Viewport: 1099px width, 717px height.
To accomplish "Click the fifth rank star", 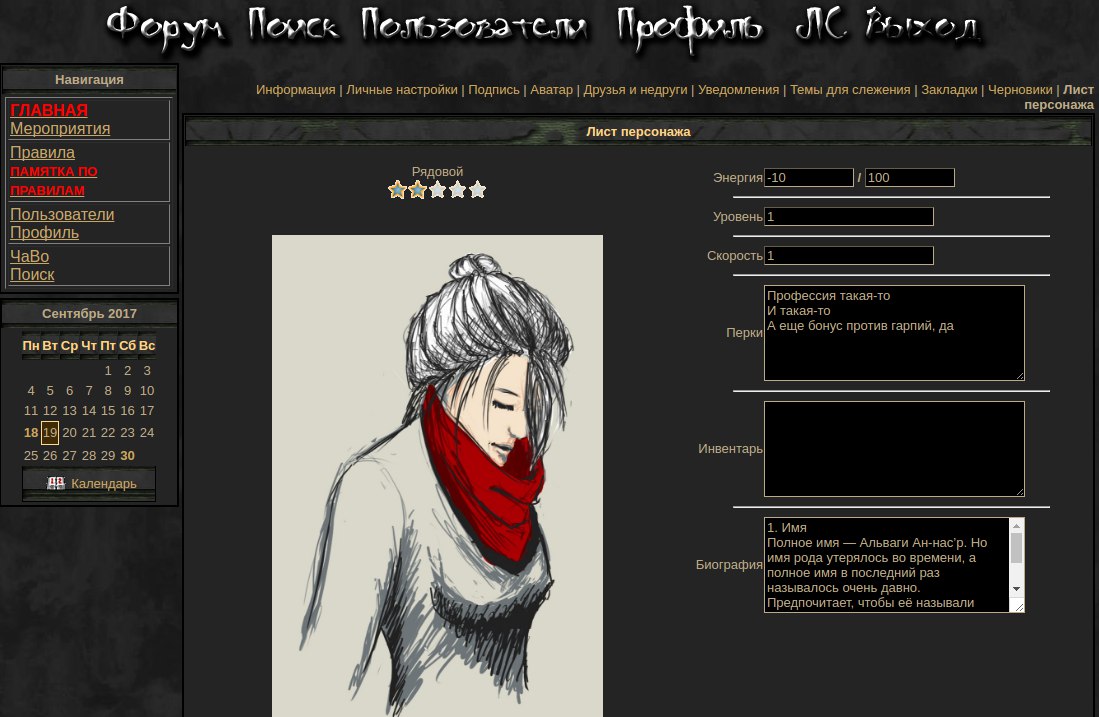I will 477,190.
